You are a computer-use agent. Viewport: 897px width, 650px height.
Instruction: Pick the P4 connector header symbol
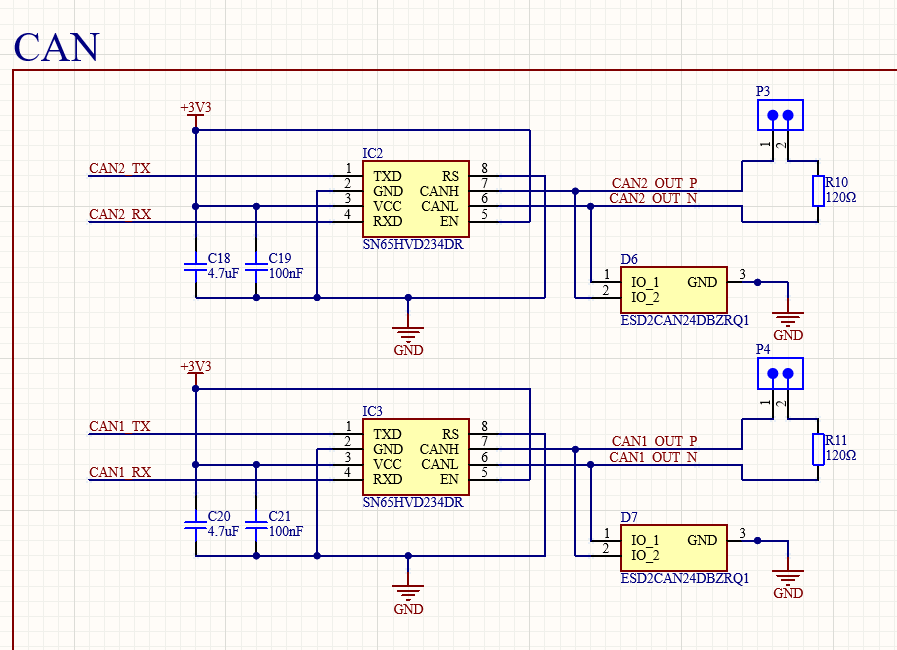pyautogui.click(x=779, y=375)
